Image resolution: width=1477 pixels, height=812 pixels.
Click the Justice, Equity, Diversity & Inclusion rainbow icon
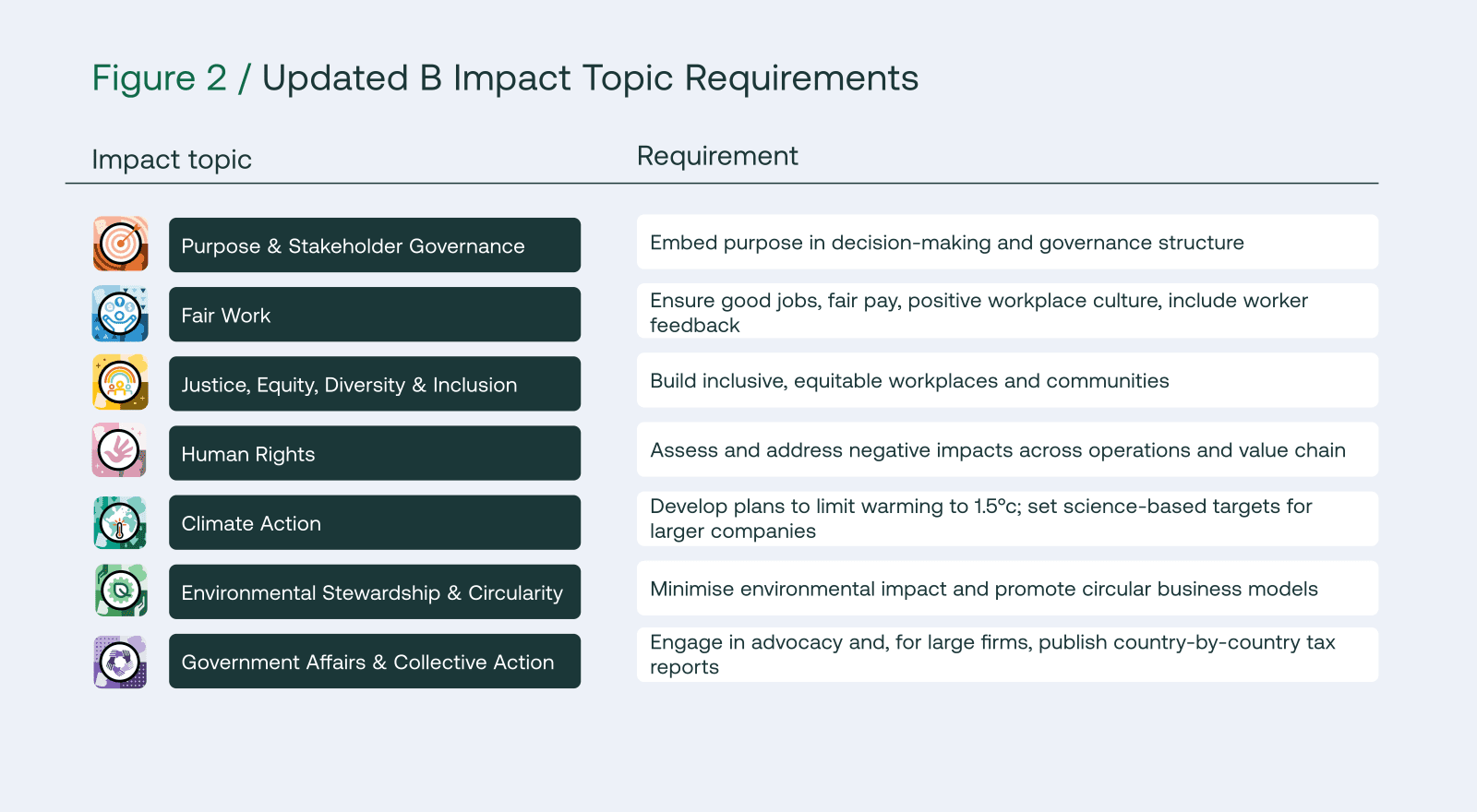point(120,382)
